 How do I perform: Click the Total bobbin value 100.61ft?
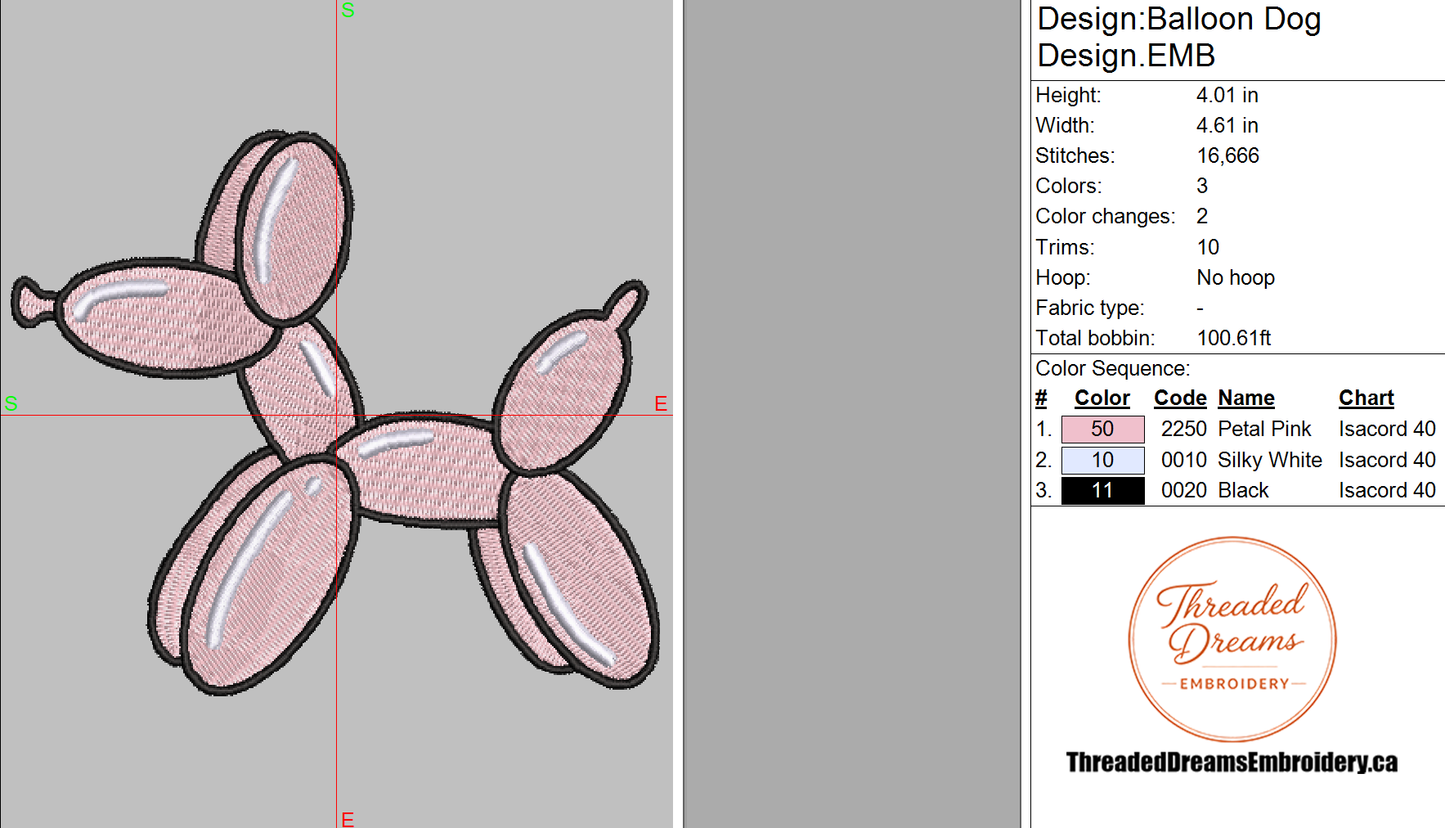pyautogui.click(x=1234, y=339)
